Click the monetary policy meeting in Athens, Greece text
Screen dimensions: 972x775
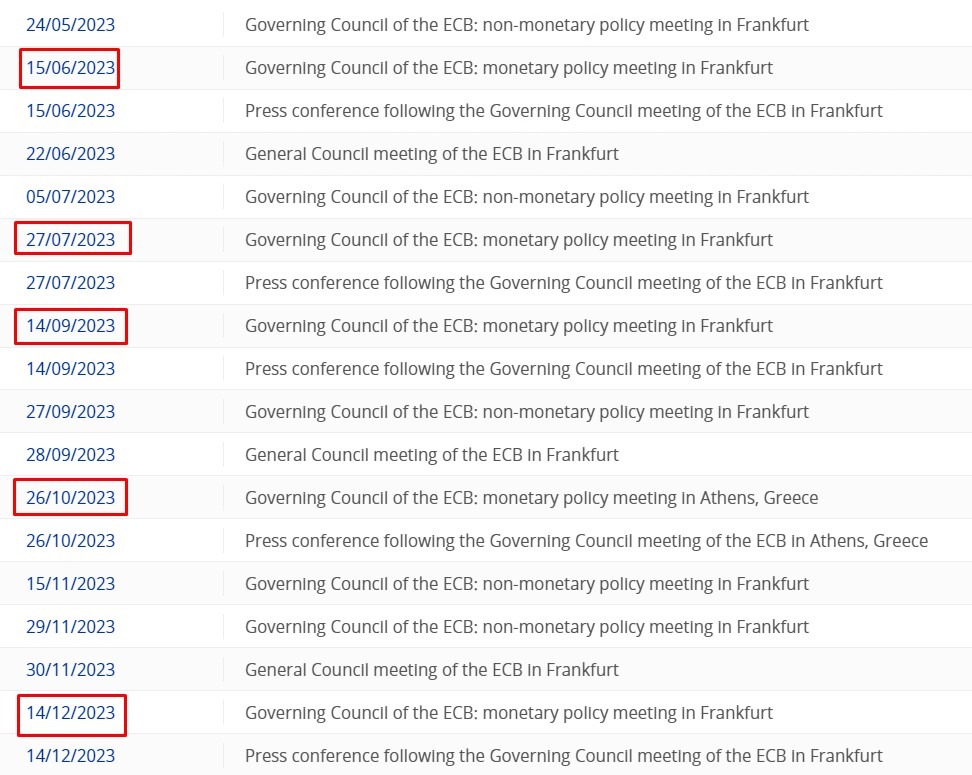(532, 498)
